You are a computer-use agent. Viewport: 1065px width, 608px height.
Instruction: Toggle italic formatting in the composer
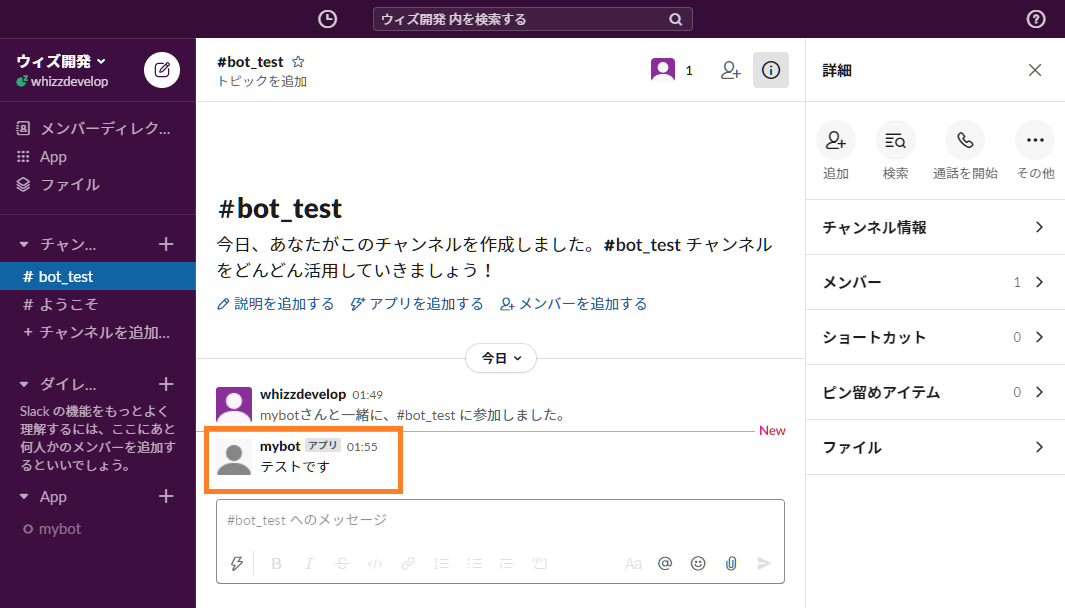[x=309, y=563]
